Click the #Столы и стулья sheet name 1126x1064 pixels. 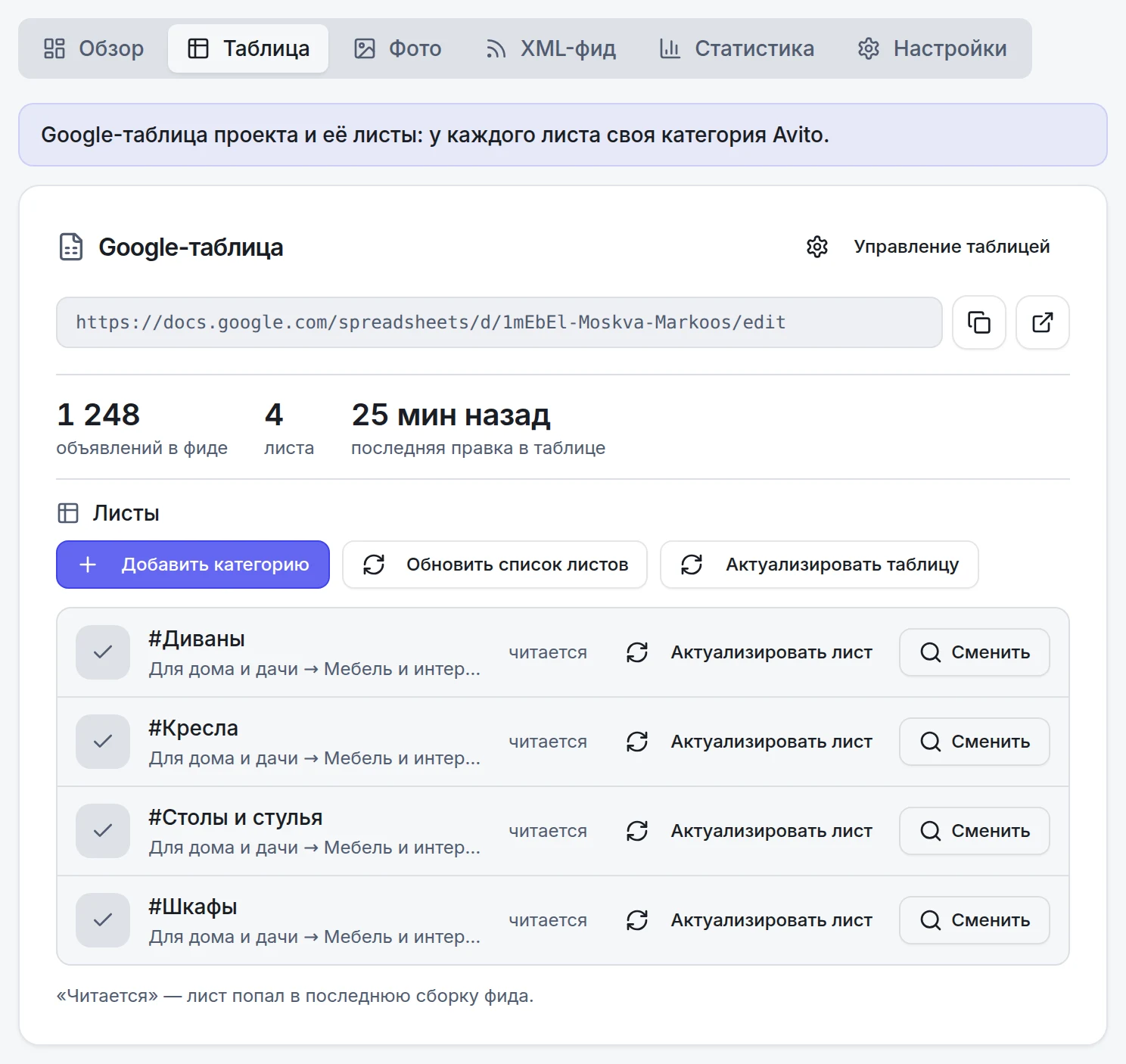[x=235, y=817]
